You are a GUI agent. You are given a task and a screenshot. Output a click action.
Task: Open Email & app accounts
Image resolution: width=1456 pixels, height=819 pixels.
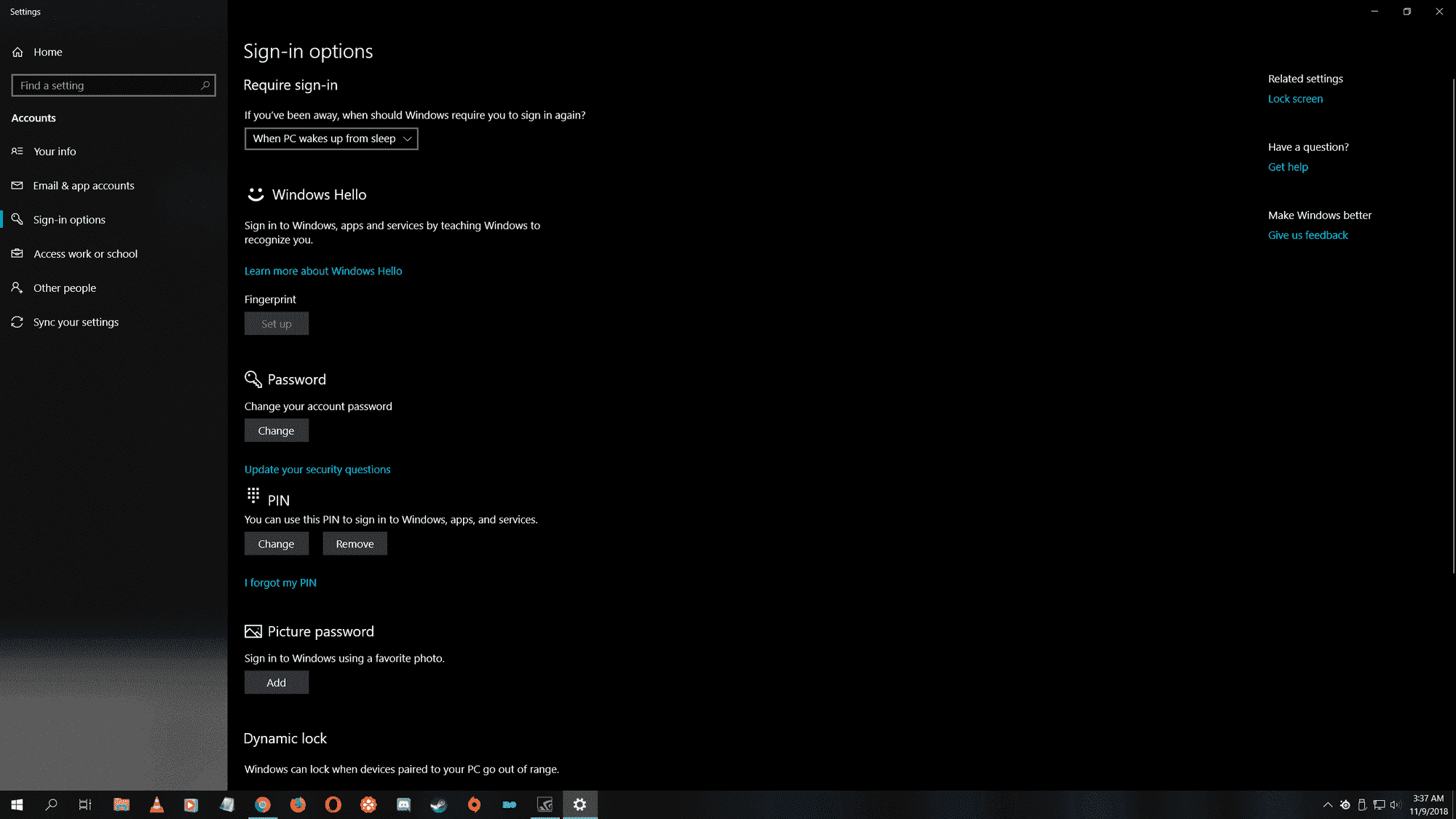point(84,186)
